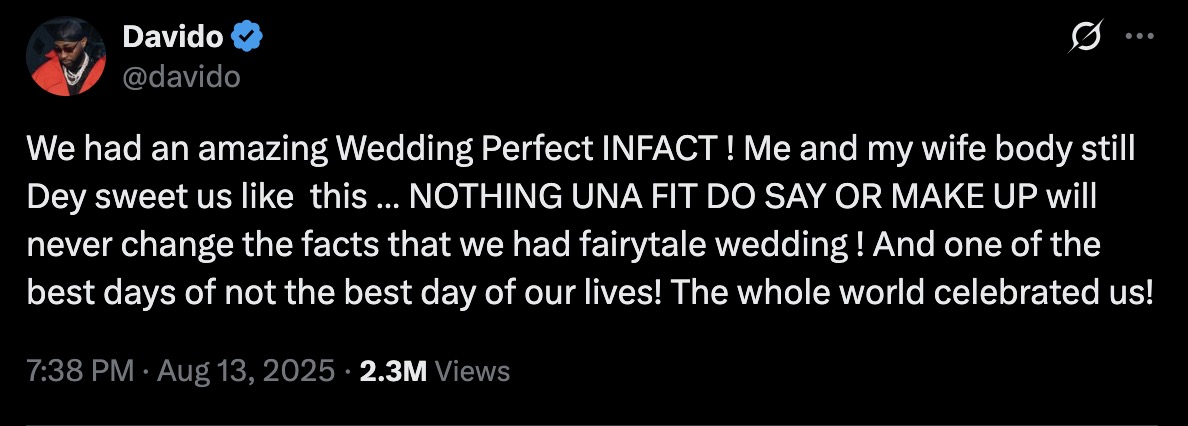Image resolution: width=1188 pixels, height=426 pixels.
Task: Click the Grok slashed-circle icon
Action: point(1086,39)
